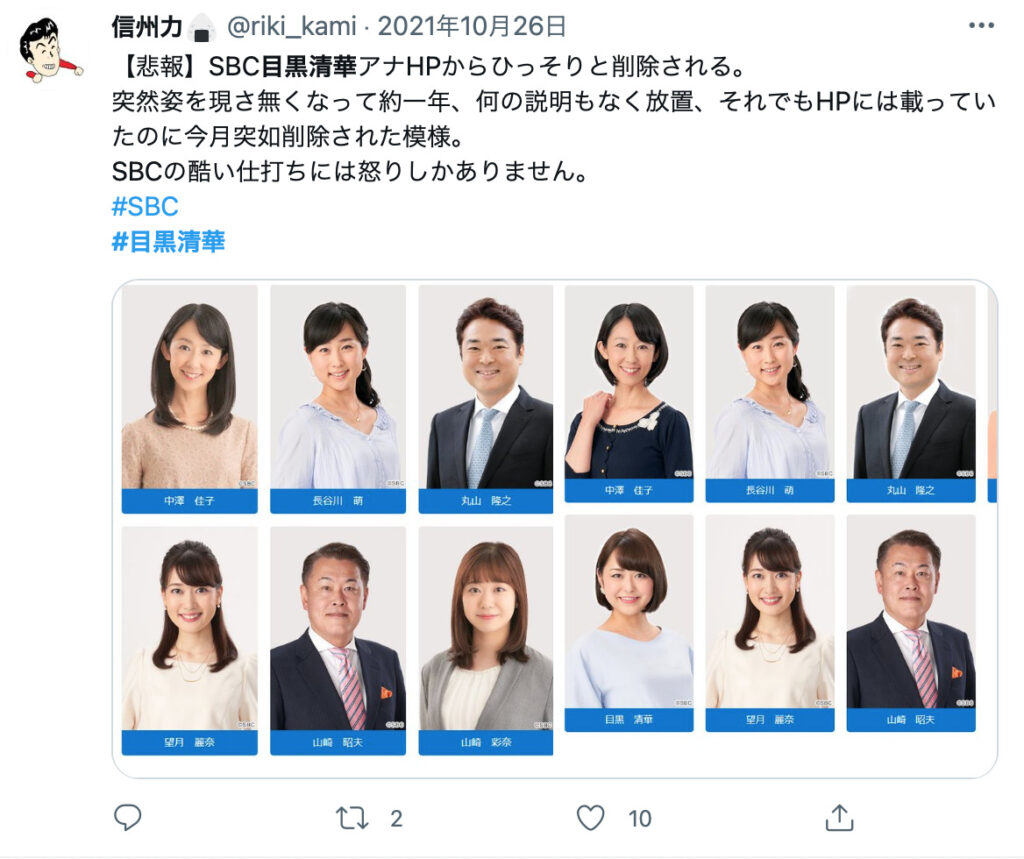Click the rice ball emoji beside username
The image size is (1024, 859).
click(x=202, y=28)
